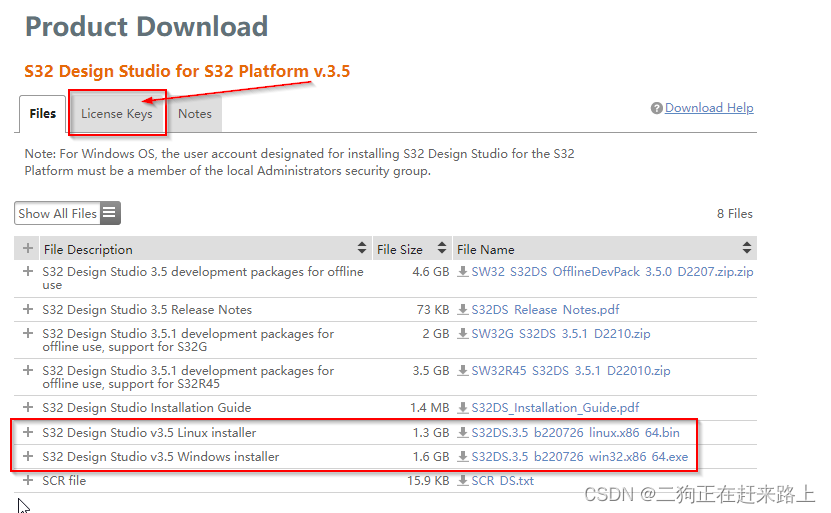Click download arrow icon beside Linux bin file
Image resolution: width=831 pixels, height=513 pixels.
[x=463, y=433]
